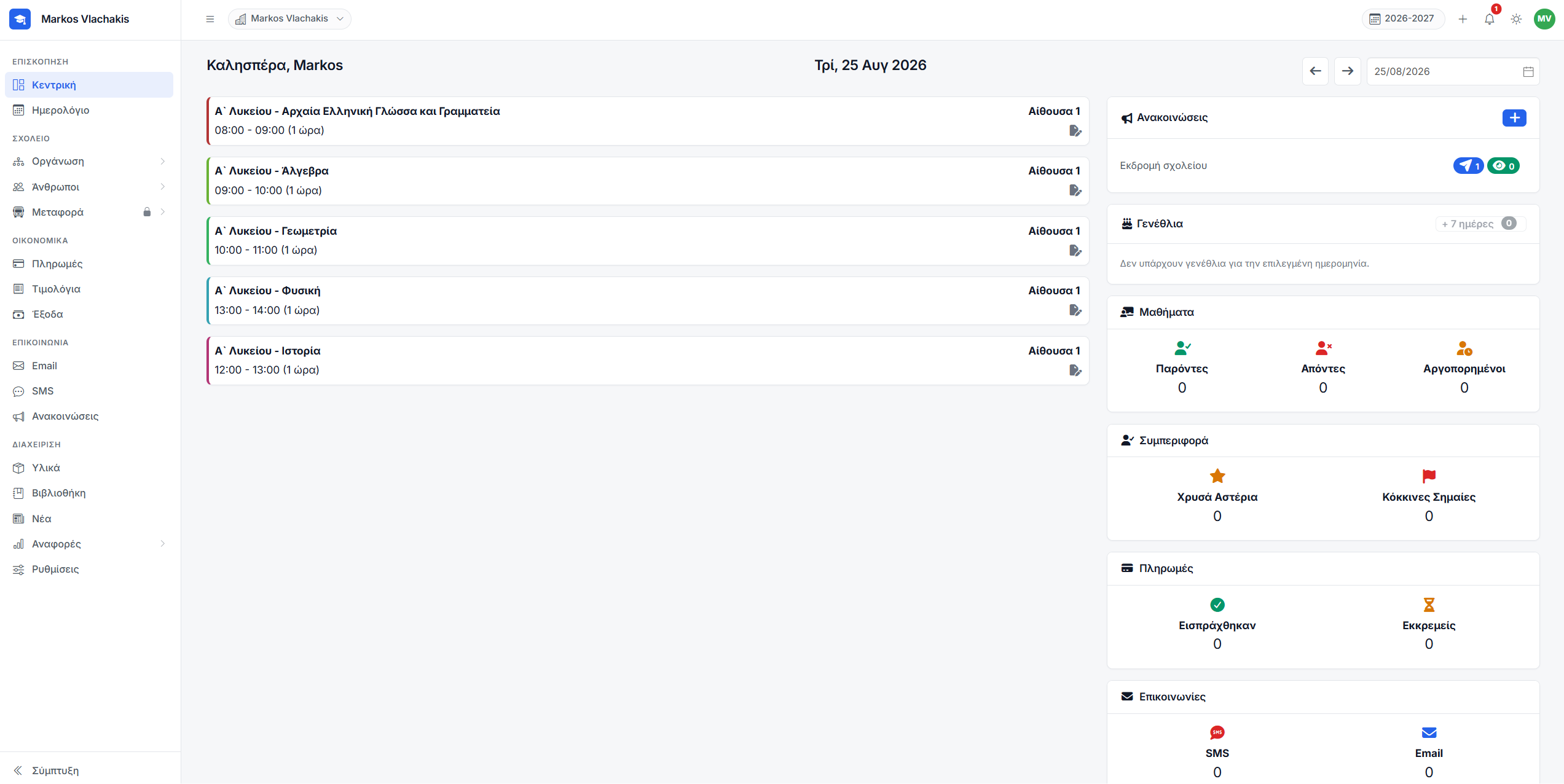Image resolution: width=1564 pixels, height=784 pixels.
Task: Open Email in the sidebar
Action: tap(89, 366)
